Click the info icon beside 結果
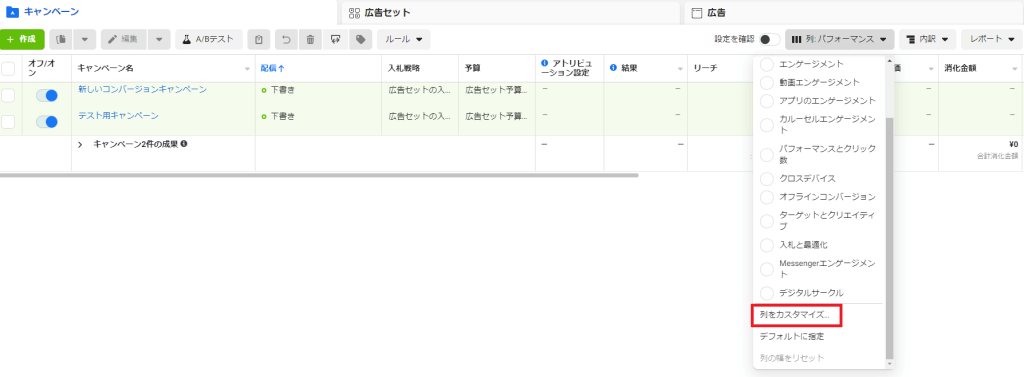Image resolution: width=1024 pixels, height=377 pixels. (613, 68)
